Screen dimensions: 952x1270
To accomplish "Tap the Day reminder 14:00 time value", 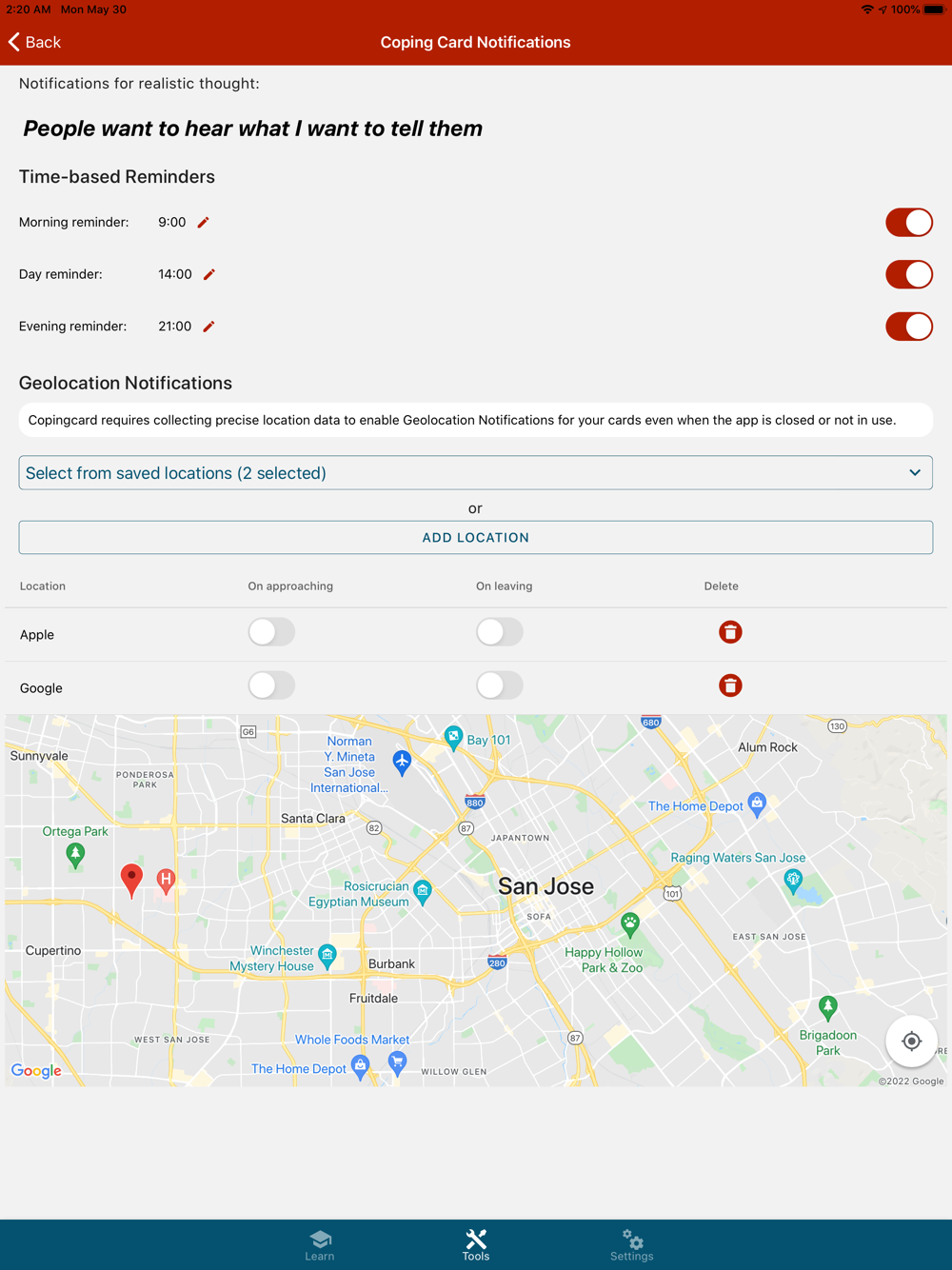I will pos(175,274).
